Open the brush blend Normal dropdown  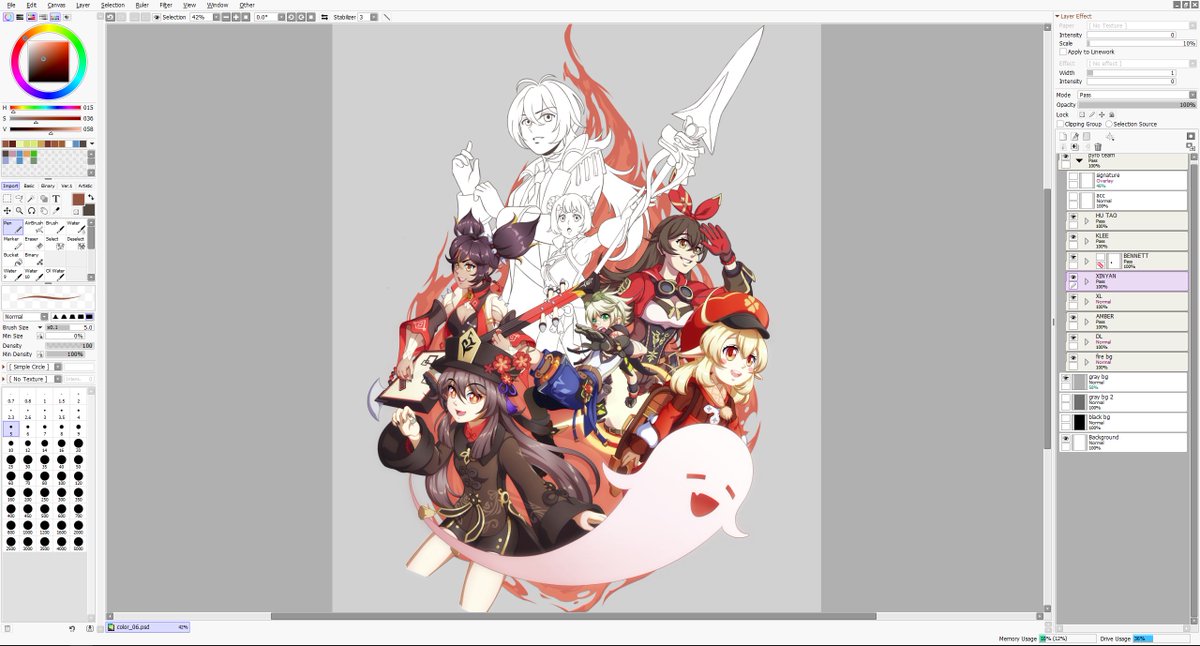point(24,317)
